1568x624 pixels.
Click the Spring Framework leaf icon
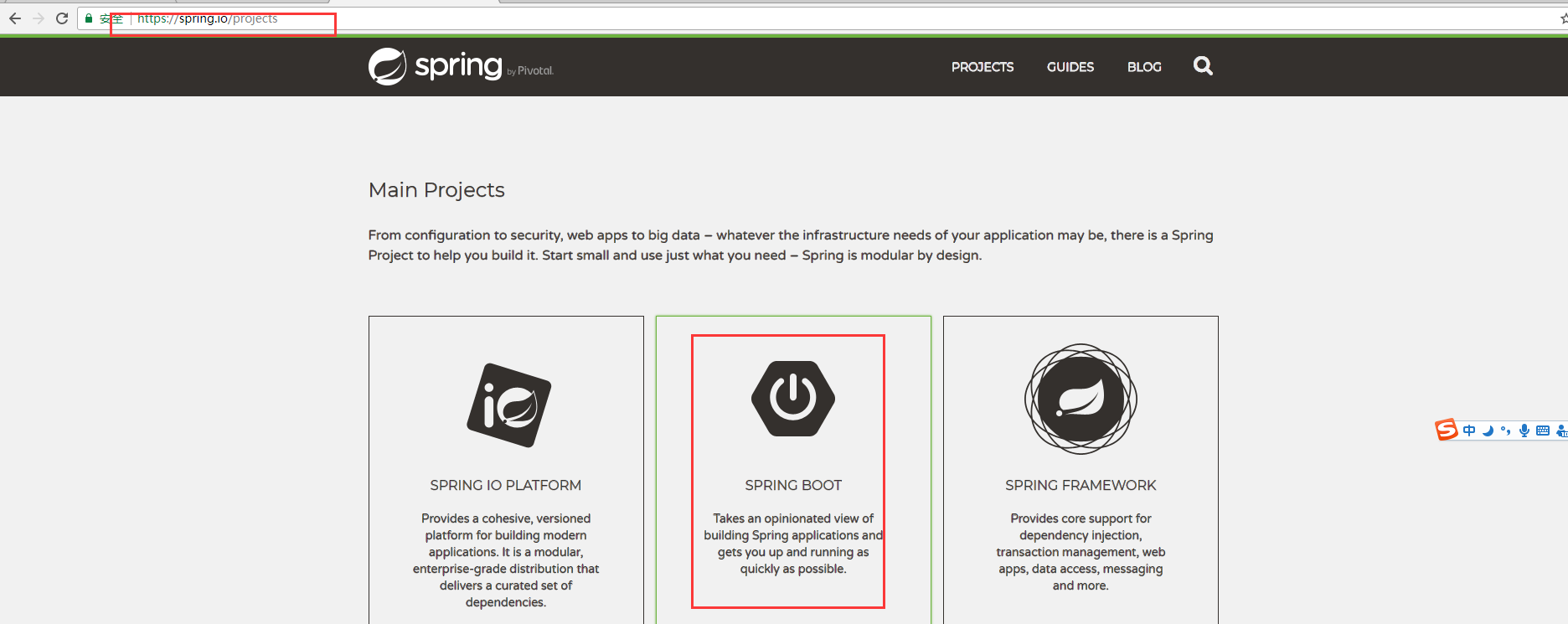click(x=1081, y=399)
